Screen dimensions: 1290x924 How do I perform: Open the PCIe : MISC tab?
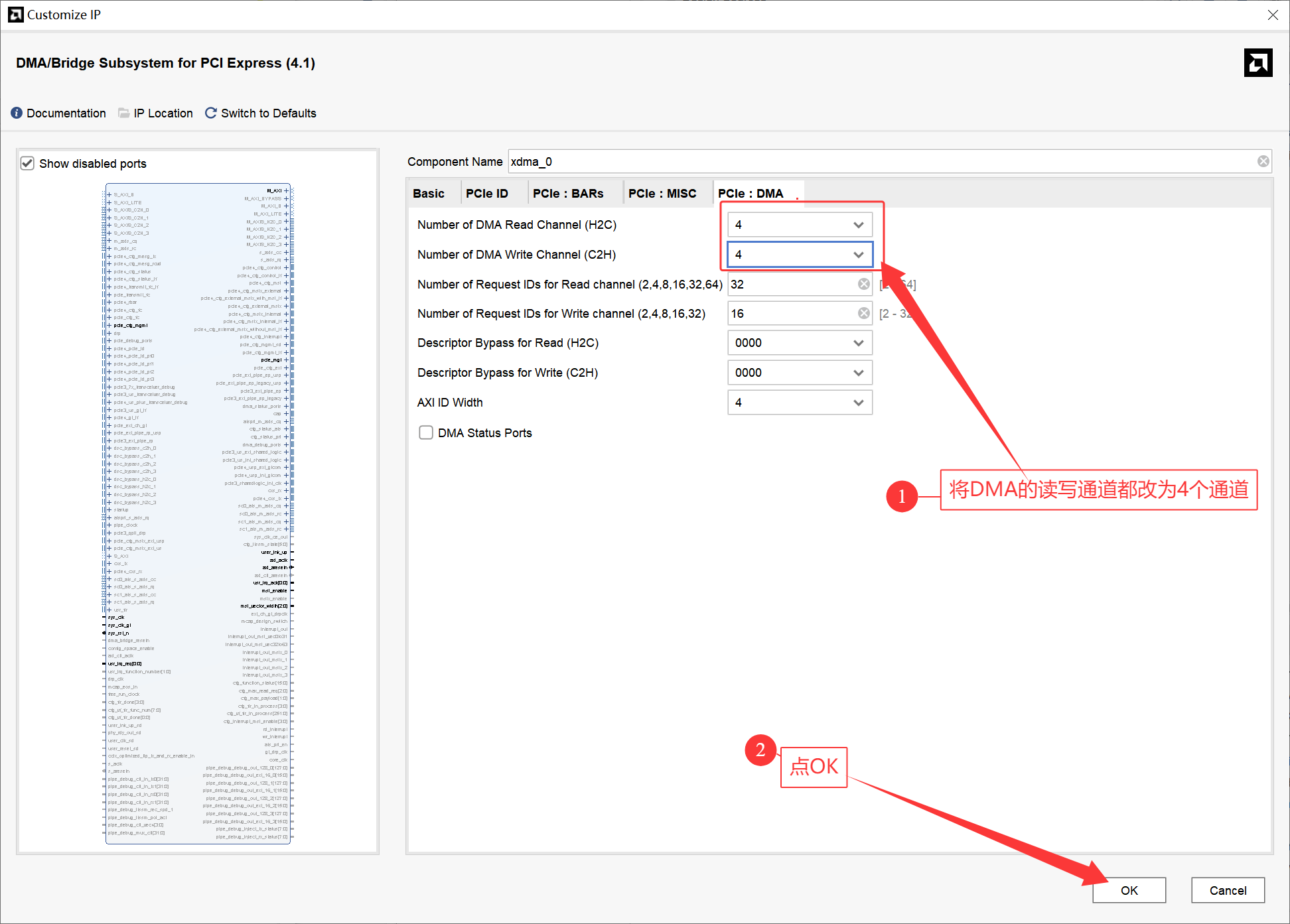point(662,194)
